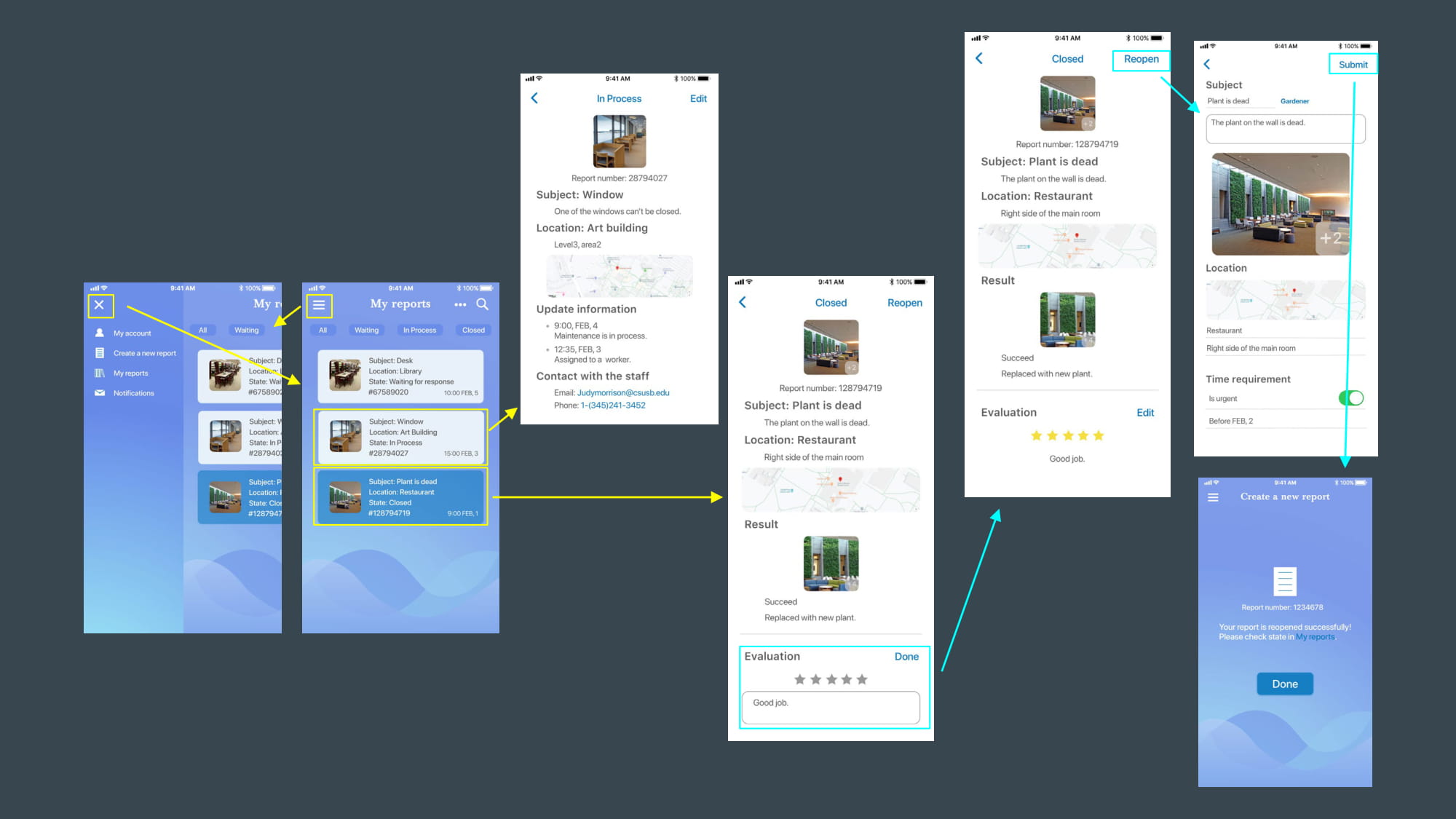1456x819 pixels.
Task: Click the Submit button
Action: [1353, 65]
